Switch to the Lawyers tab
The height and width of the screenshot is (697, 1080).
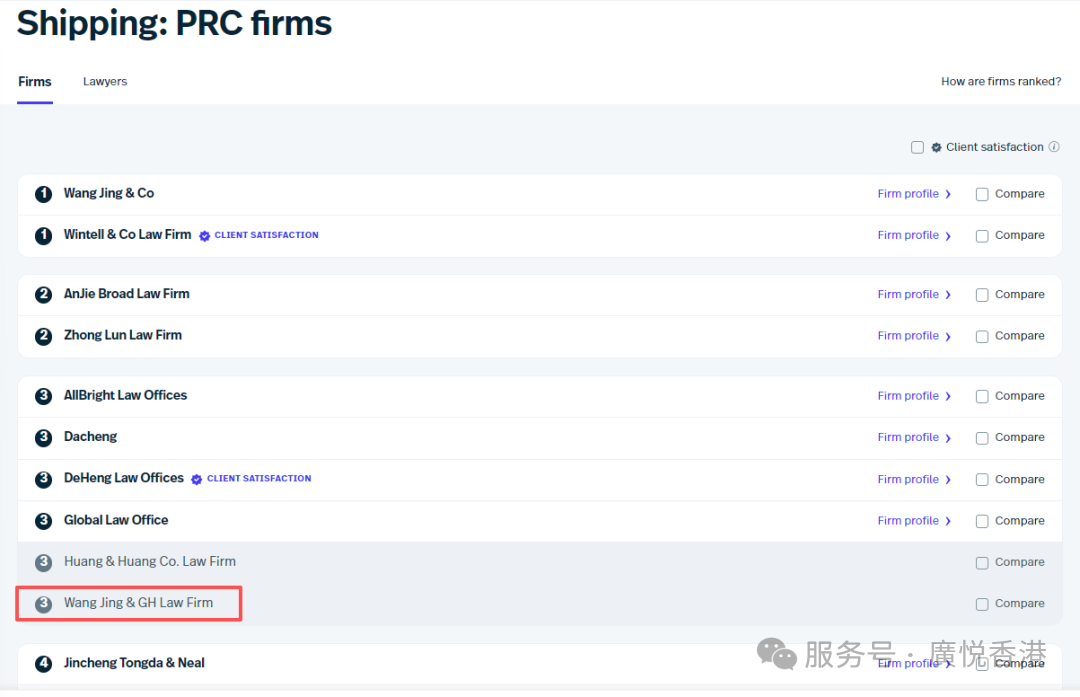tap(105, 82)
